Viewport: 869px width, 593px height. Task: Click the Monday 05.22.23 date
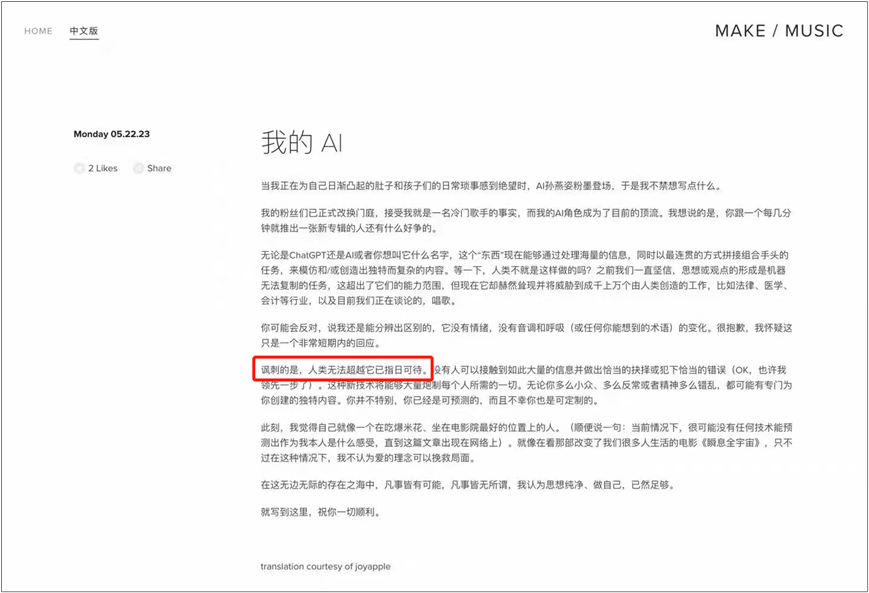(x=111, y=134)
